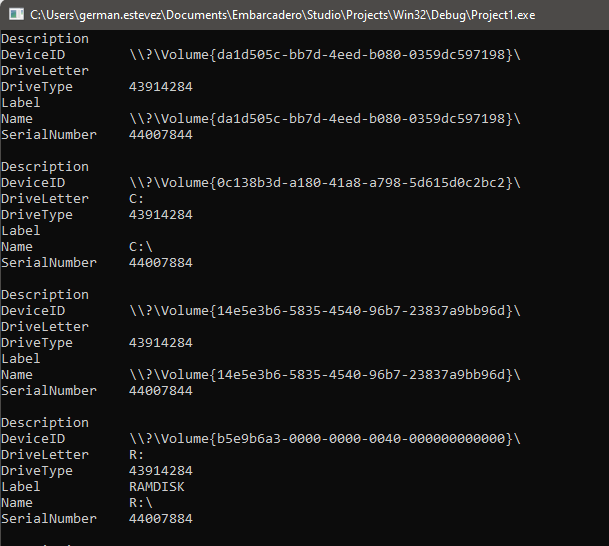Click SerialNumber 44007884 under the C: drive

click(x=161, y=263)
